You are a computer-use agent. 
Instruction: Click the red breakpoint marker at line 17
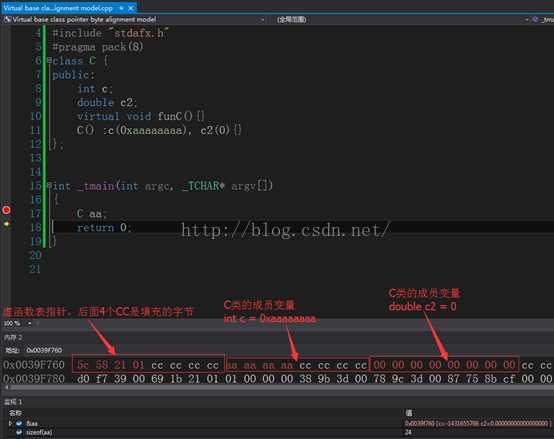6,210
